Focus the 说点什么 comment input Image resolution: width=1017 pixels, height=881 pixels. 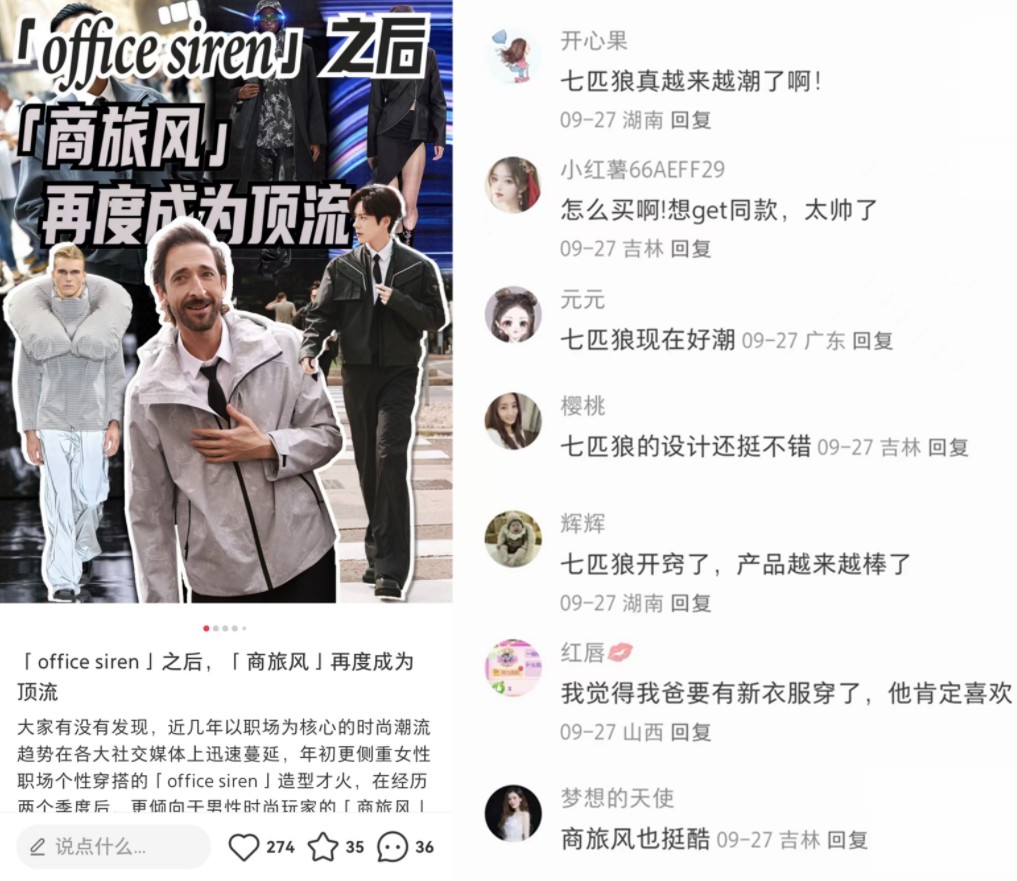114,847
